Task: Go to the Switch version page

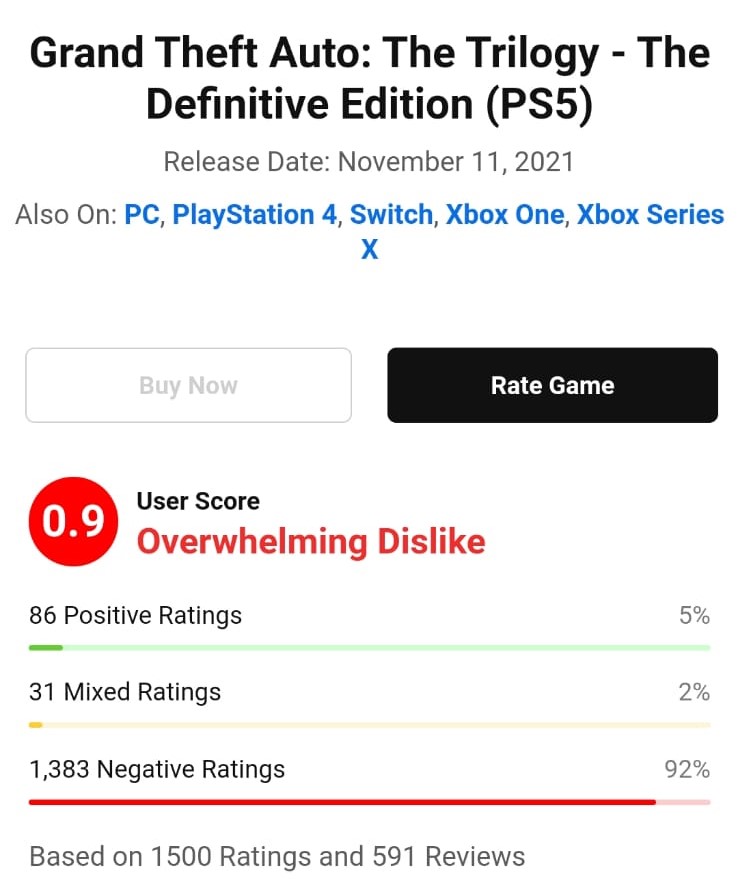Action: pos(391,215)
